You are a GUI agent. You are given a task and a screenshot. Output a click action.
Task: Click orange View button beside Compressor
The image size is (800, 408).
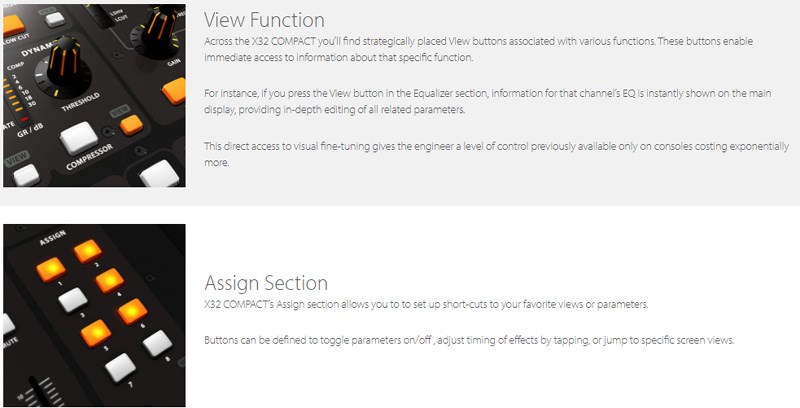pos(132,125)
